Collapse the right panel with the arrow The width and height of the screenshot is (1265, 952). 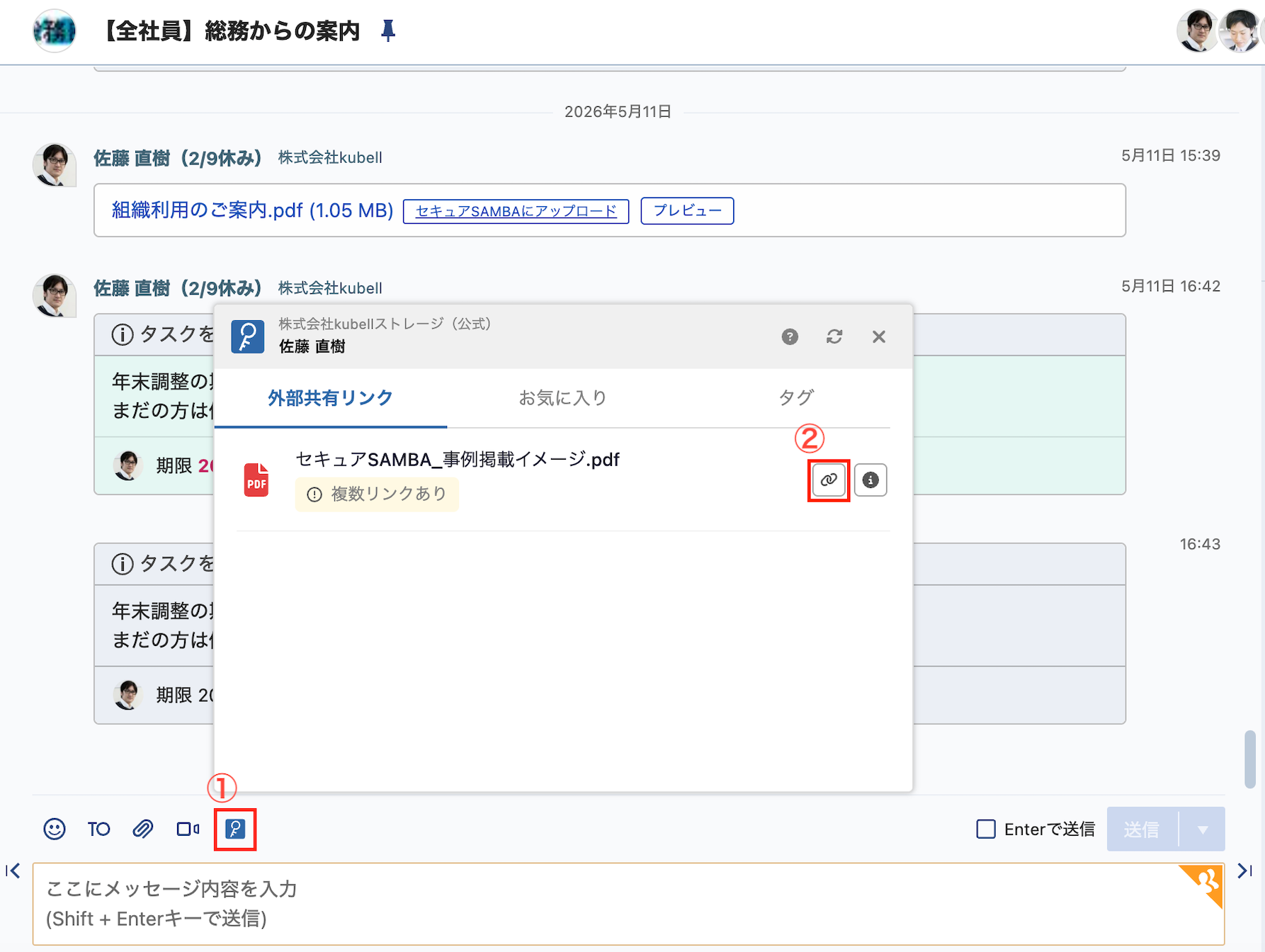[1244, 871]
